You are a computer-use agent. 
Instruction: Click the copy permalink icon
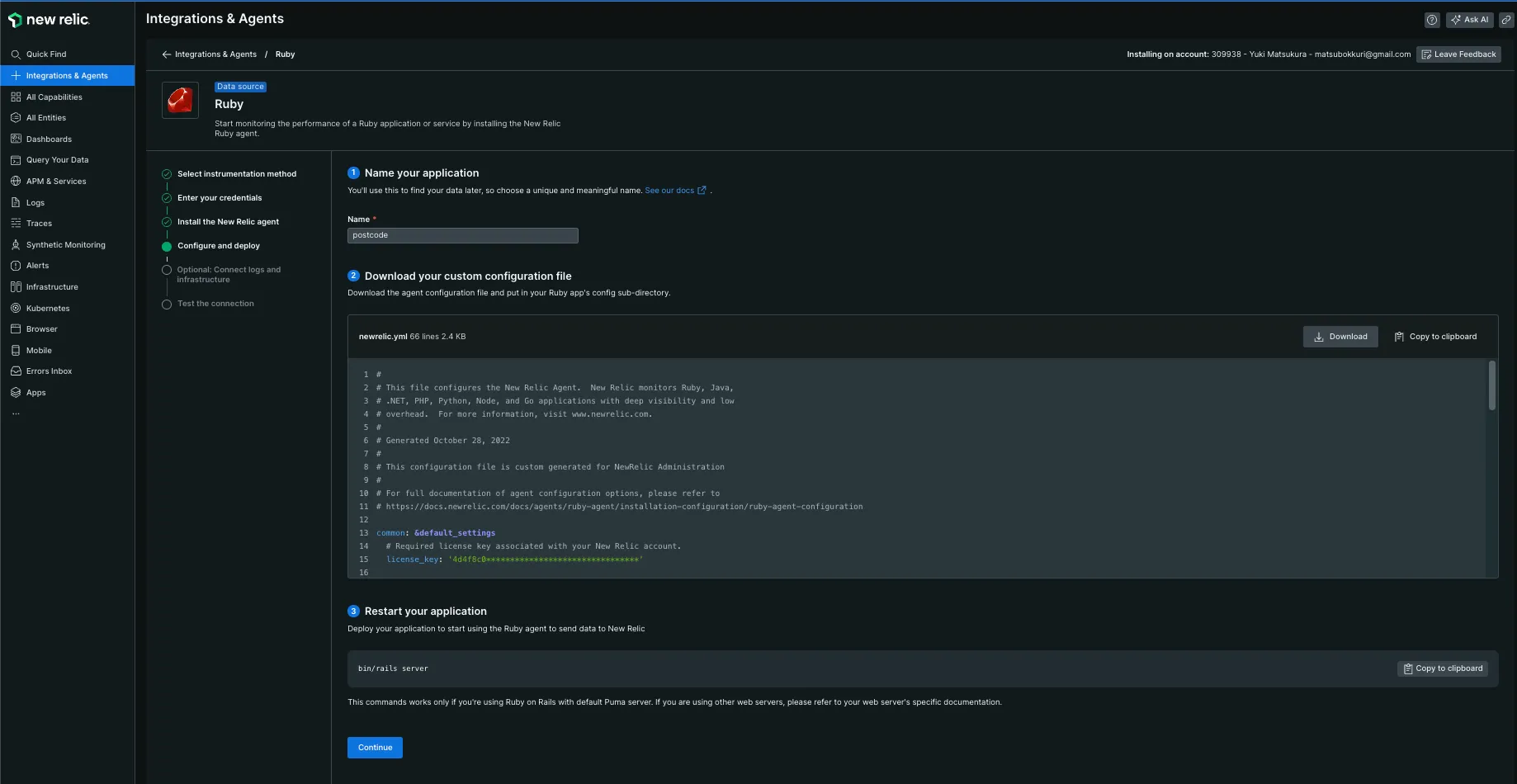coord(1506,20)
